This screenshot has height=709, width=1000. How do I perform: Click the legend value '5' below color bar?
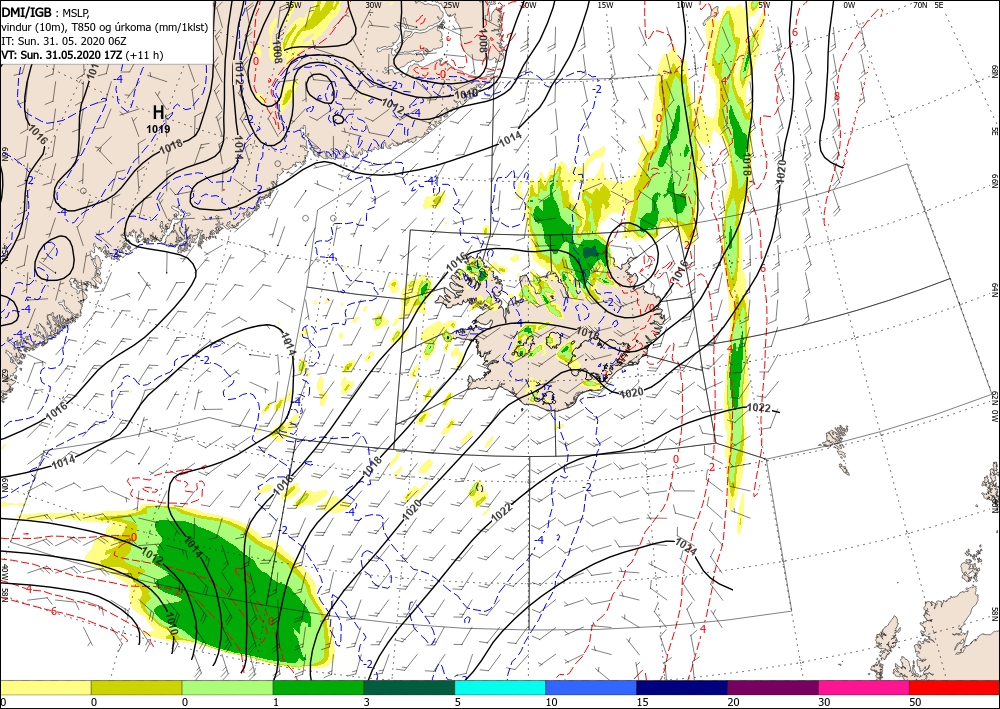coord(457,702)
